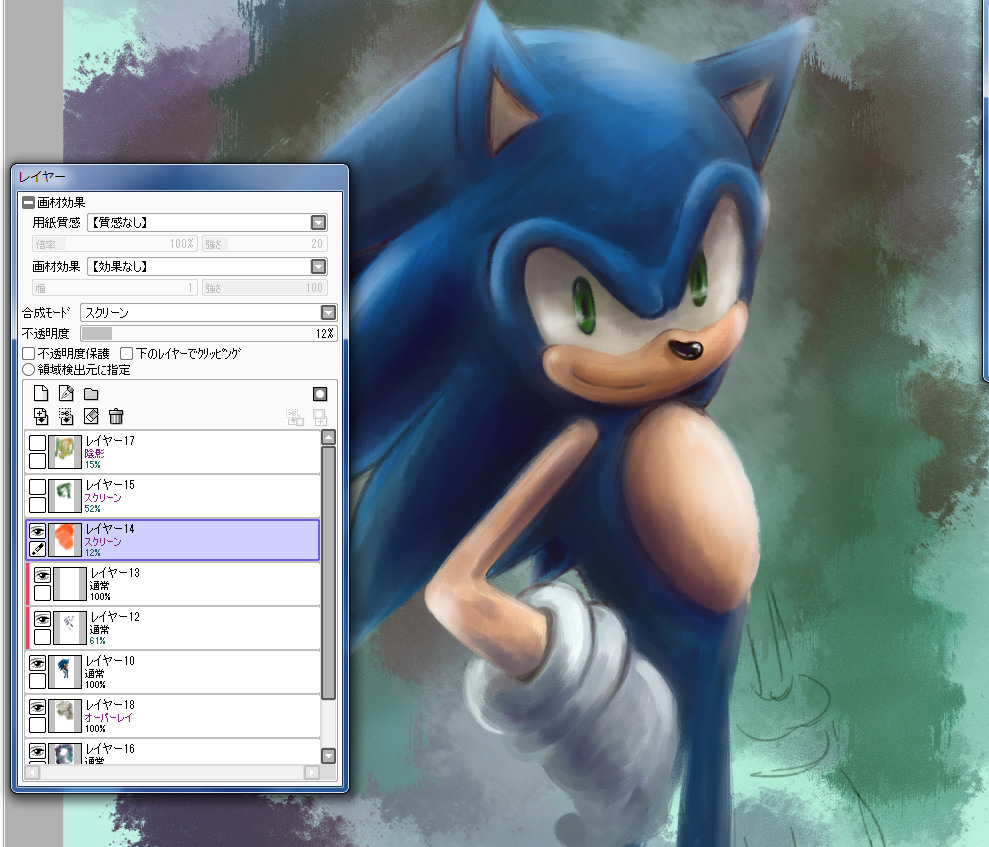Click the horizontal scrollbar left arrow
This screenshot has height=847, width=989.
pos(32,772)
